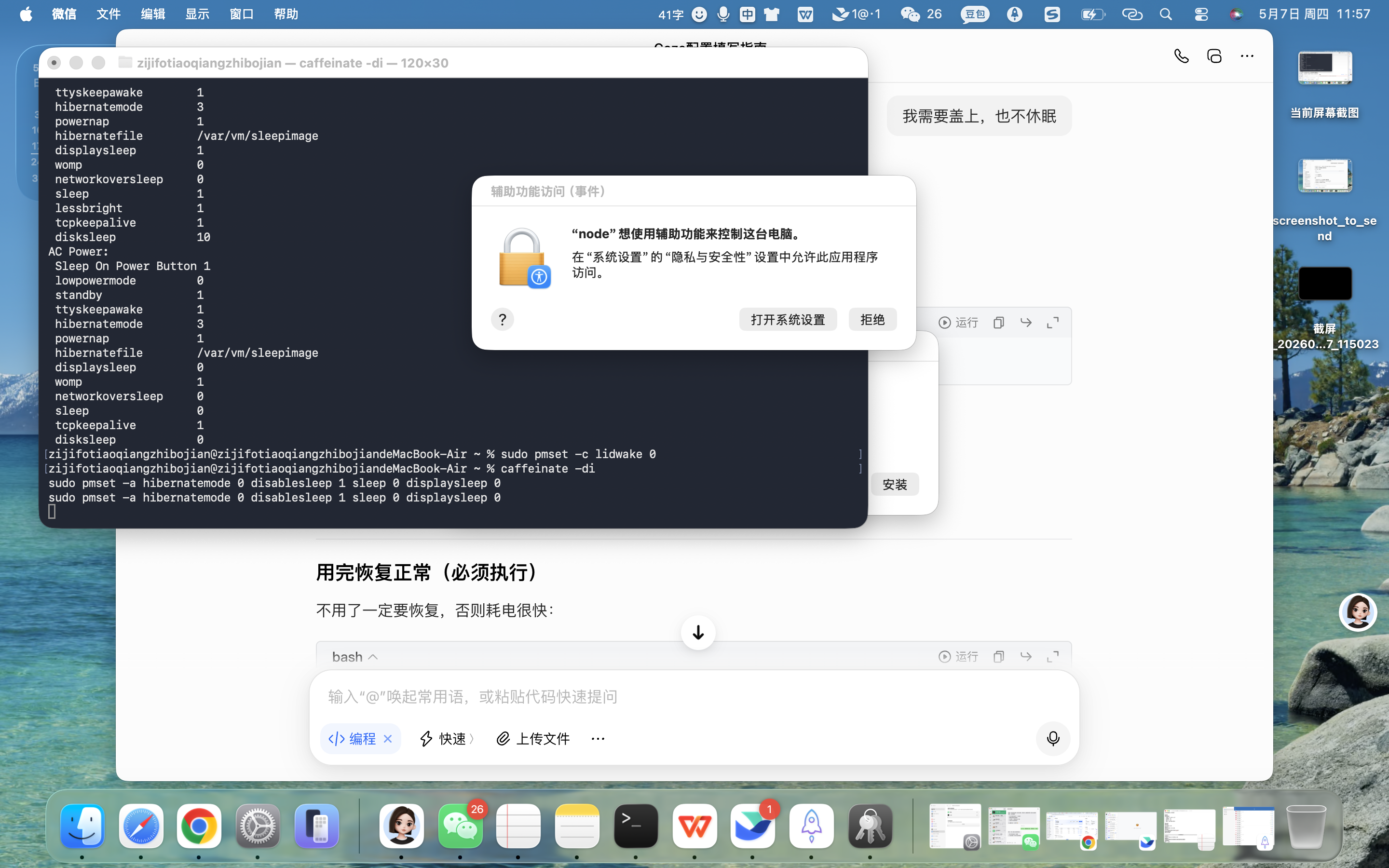Focus the chat message input field
The width and height of the screenshot is (1389, 868).
pos(694,697)
